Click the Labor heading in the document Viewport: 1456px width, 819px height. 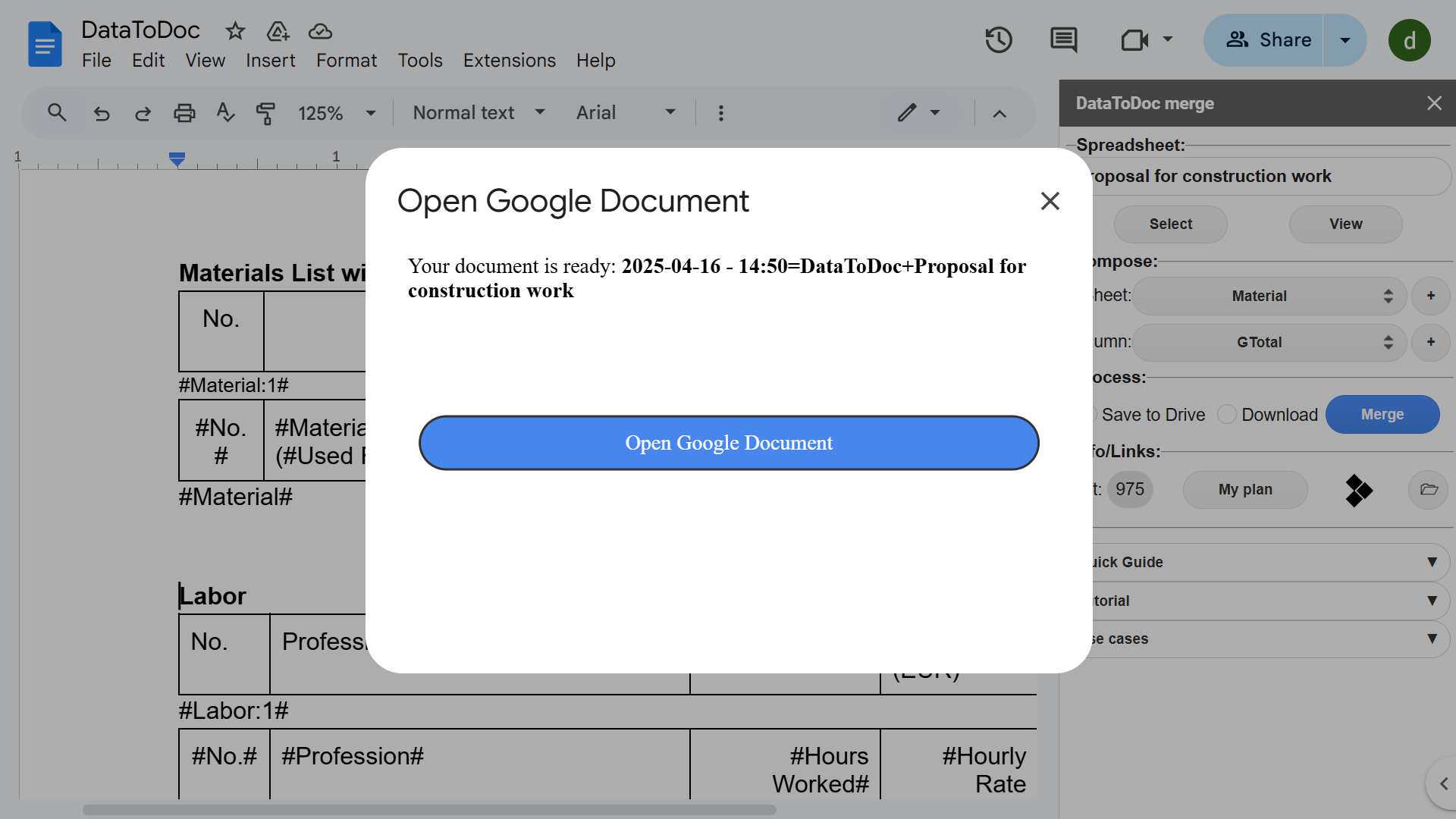point(212,596)
